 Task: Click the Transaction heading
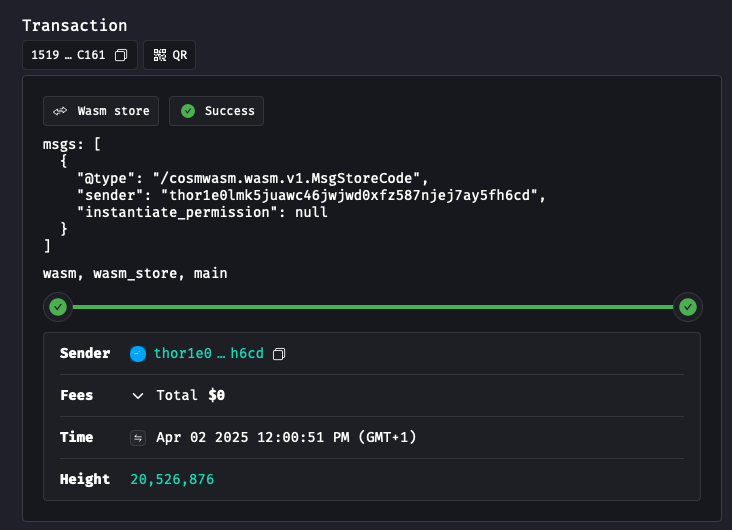(75, 26)
